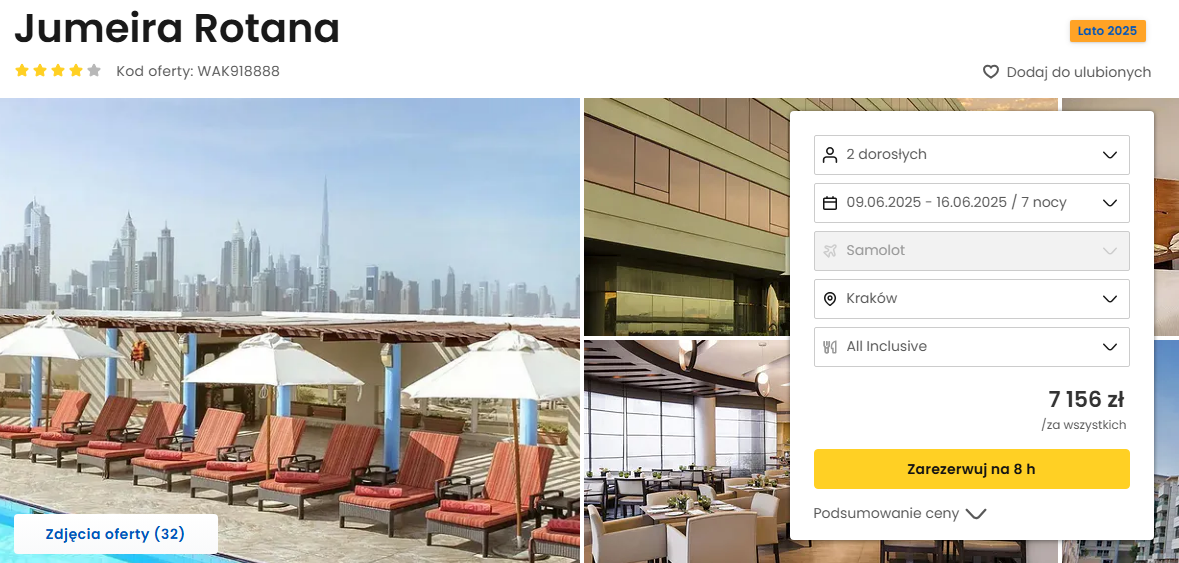1179x563 pixels.
Task: Click the fifth grey rating star
Action: point(94,71)
